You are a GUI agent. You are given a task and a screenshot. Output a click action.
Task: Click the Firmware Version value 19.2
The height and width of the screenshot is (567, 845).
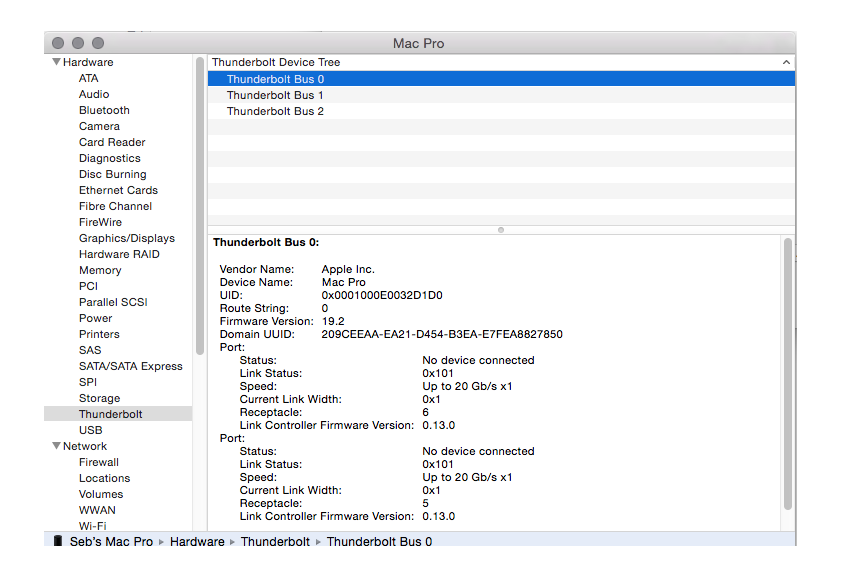pos(333,321)
